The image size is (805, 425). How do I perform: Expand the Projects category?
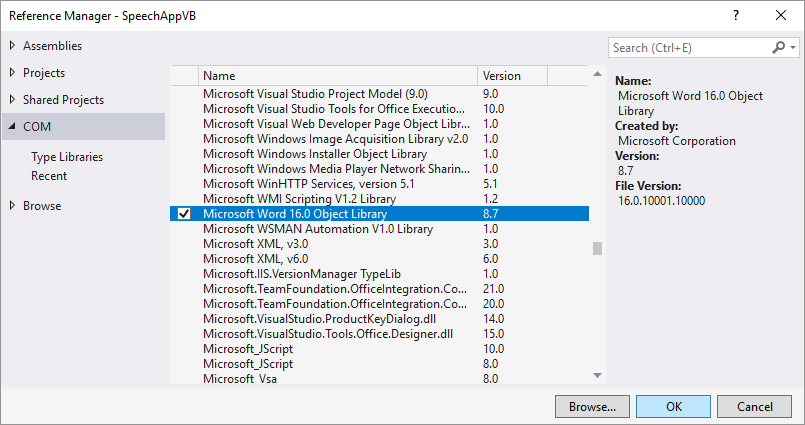click(12, 73)
